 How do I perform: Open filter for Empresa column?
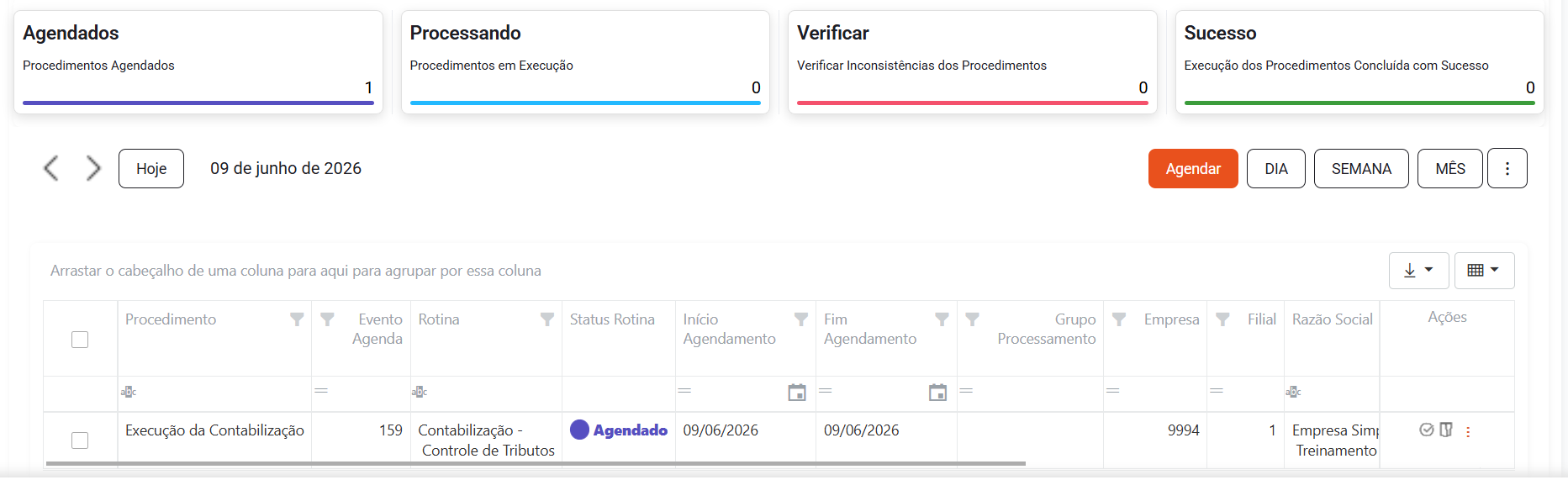coord(1119,319)
